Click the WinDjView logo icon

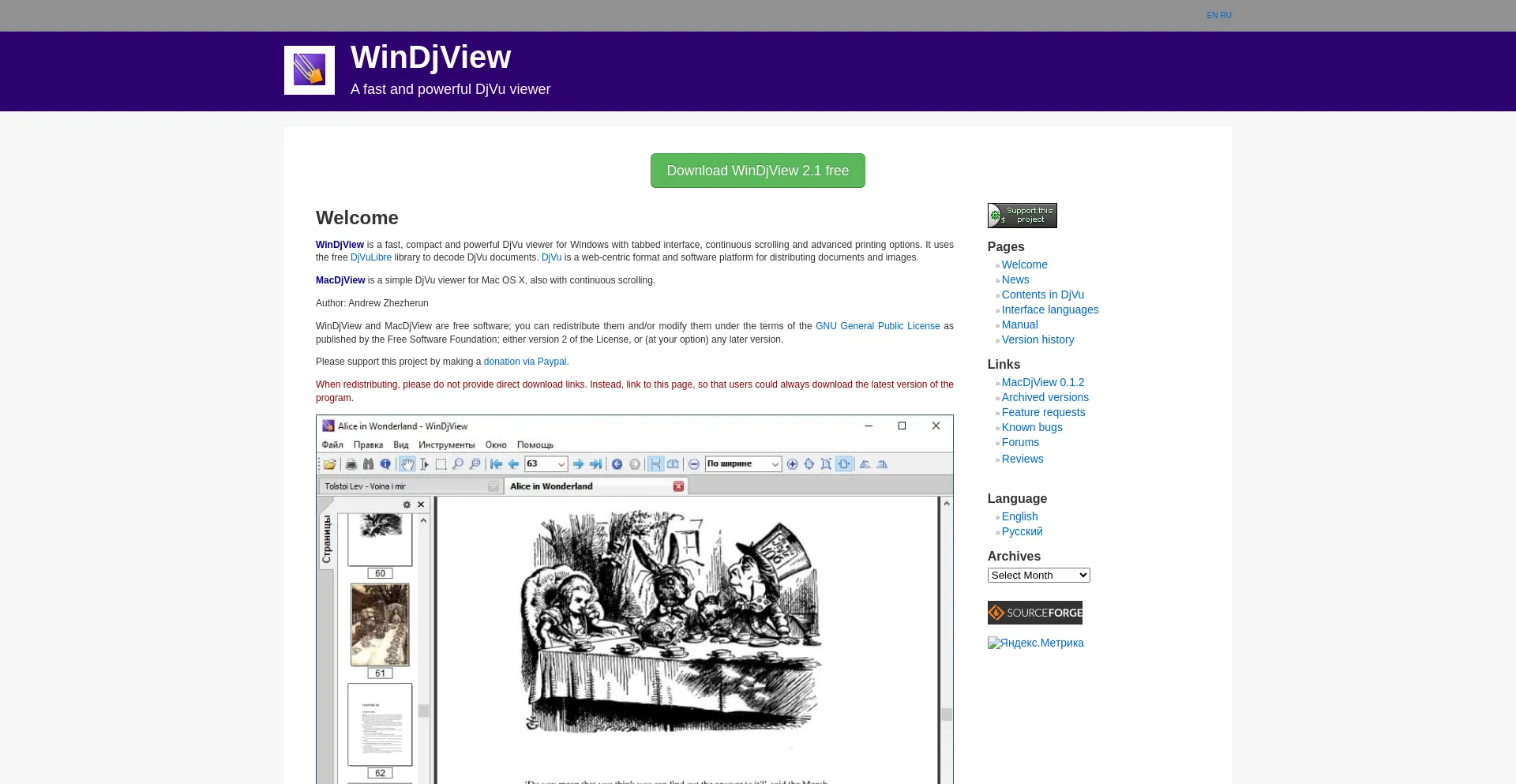point(310,70)
